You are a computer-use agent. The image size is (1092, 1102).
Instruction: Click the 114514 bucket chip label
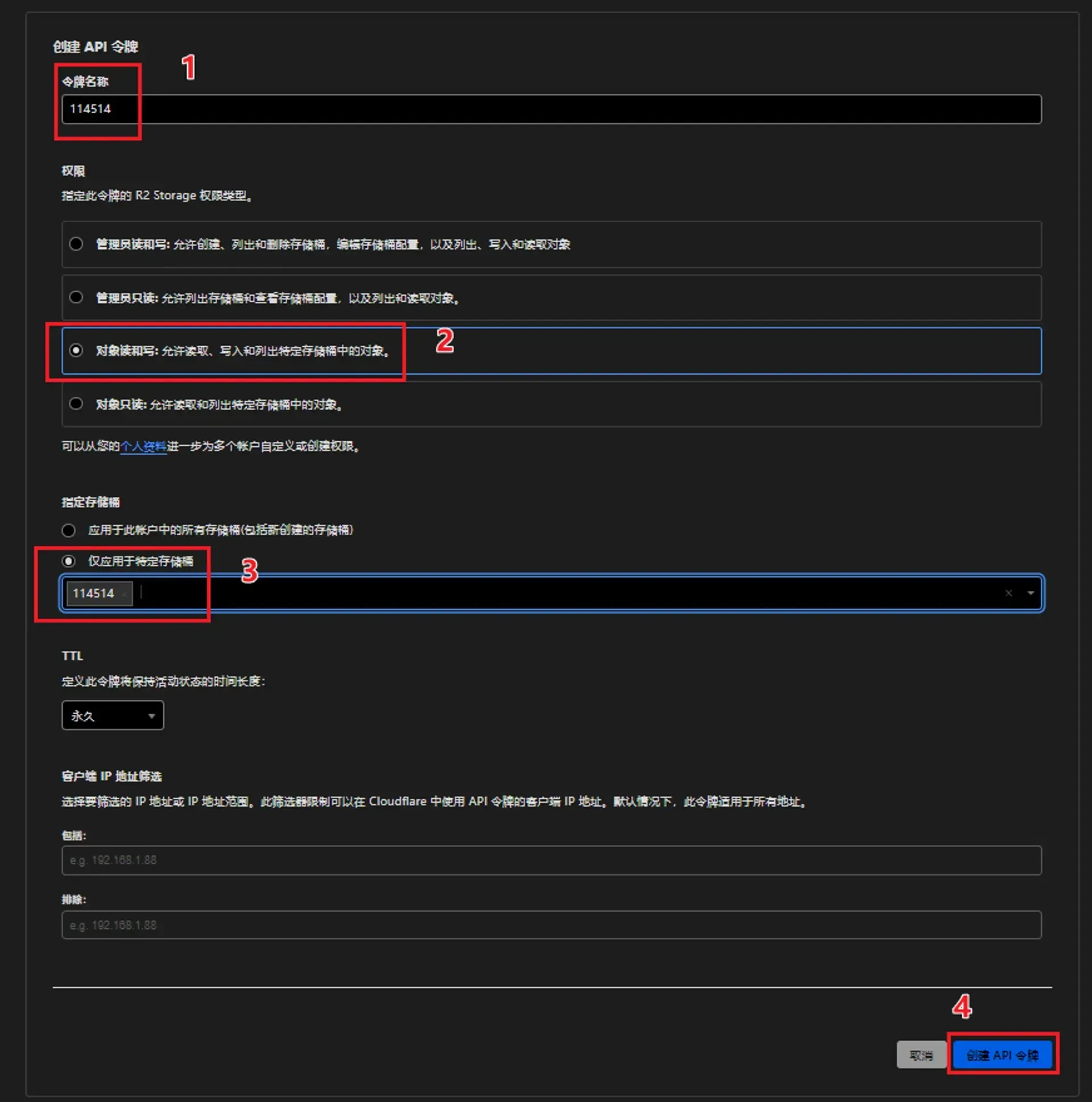(93, 593)
